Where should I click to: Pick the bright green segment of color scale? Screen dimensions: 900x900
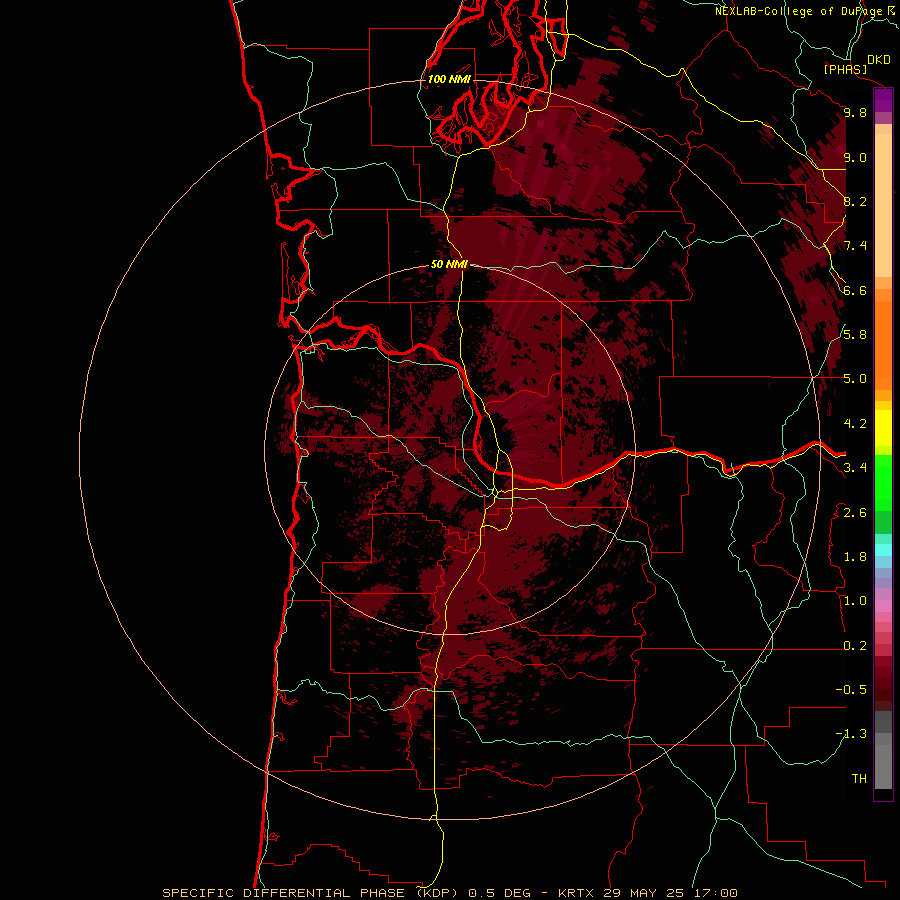[x=883, y=483]
